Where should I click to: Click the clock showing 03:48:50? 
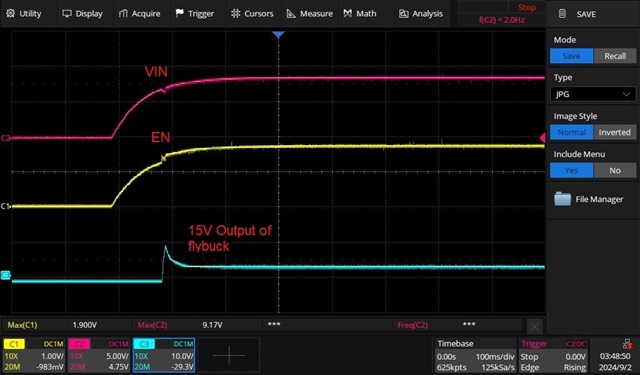point(615,356)
